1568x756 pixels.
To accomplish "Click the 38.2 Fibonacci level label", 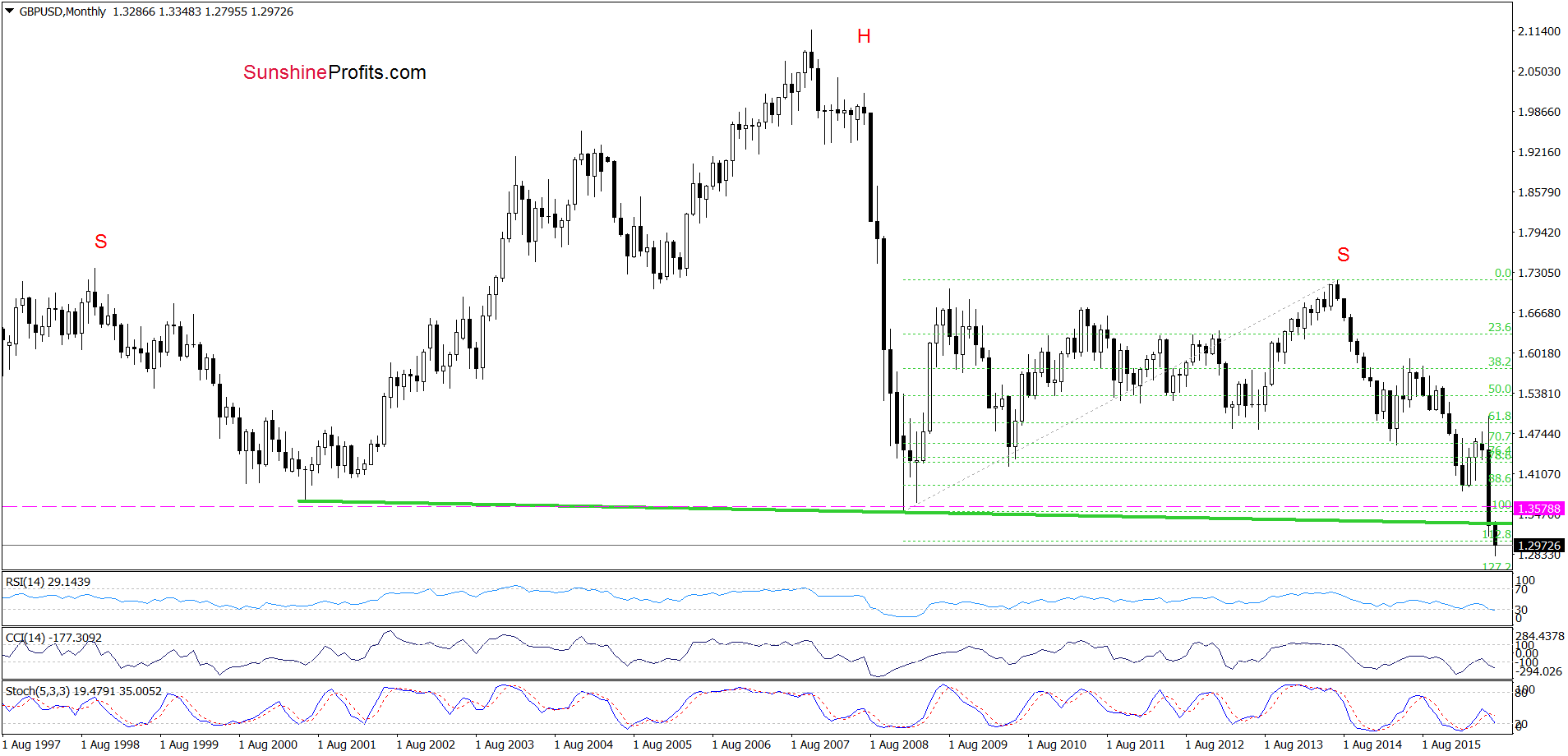I will [1500, 362].
